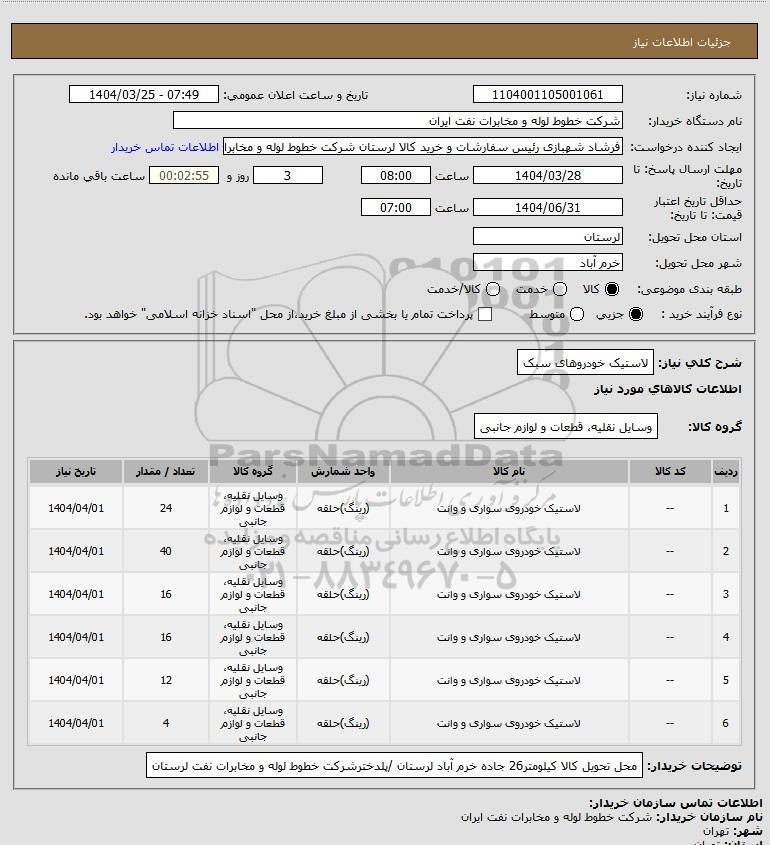Click item name لاستیک خودروی in row 1
This screenshot has width=770, height=845.
tap(509, 508)
